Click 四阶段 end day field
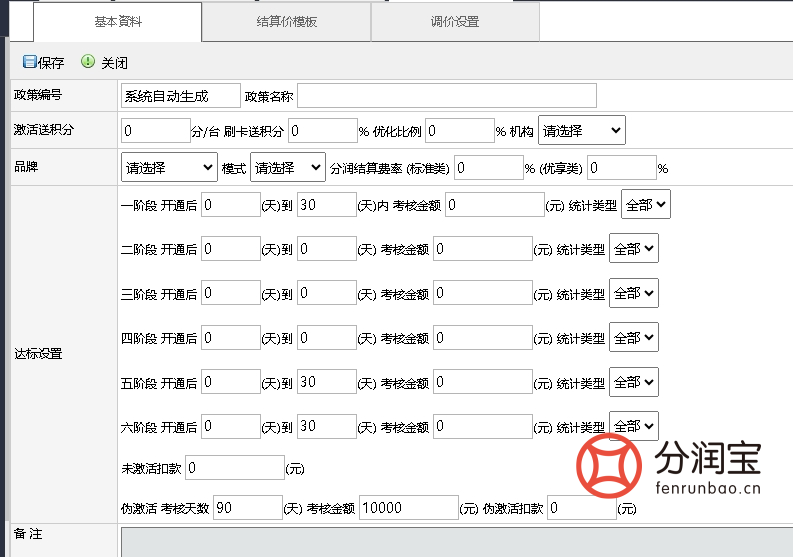This screenshot has height=557, width=793. click(327, 337)
